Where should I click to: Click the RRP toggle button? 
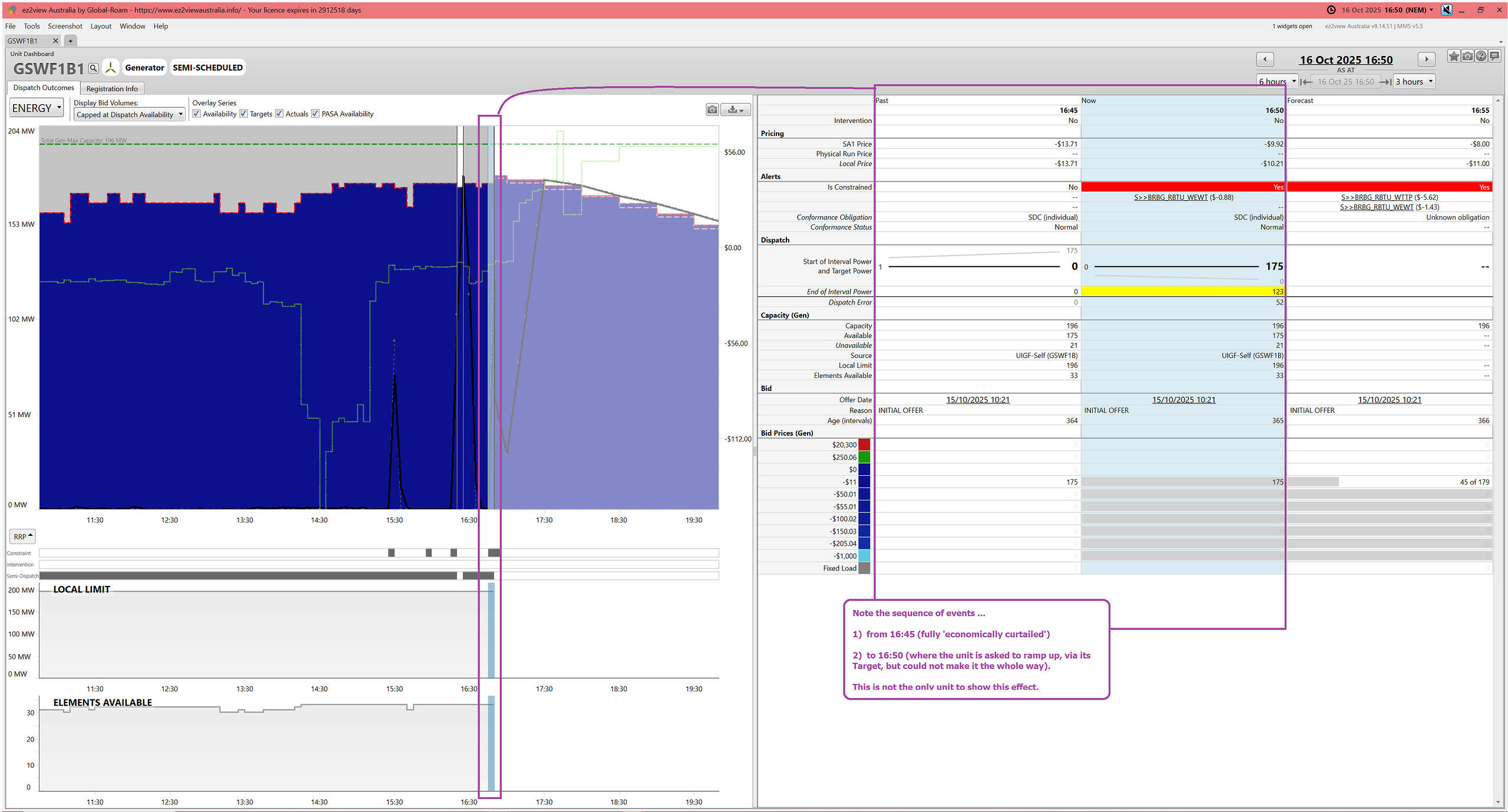[23, 536]
